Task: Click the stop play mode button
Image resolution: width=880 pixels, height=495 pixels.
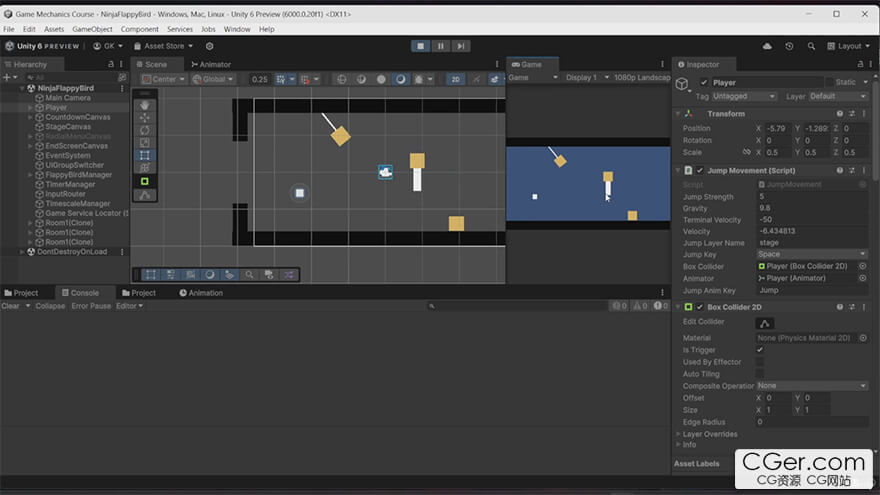Action: pos(420,46)
